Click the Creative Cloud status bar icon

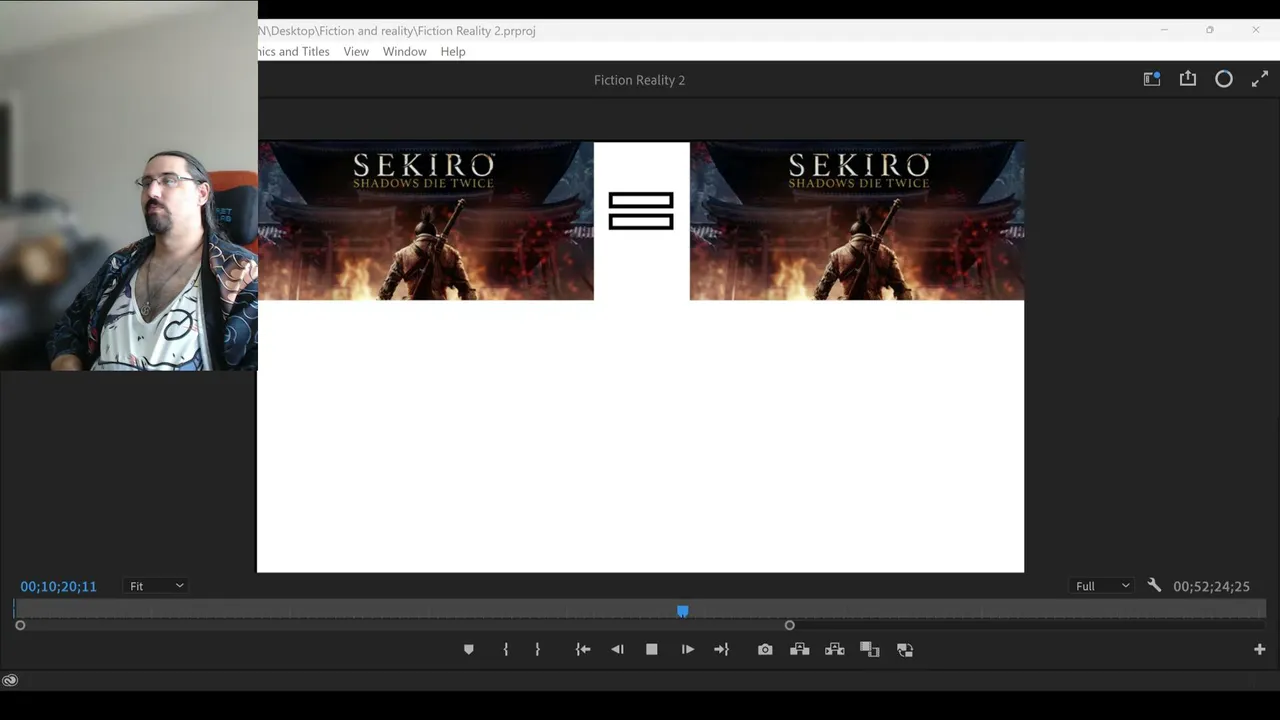click(10, 681)
